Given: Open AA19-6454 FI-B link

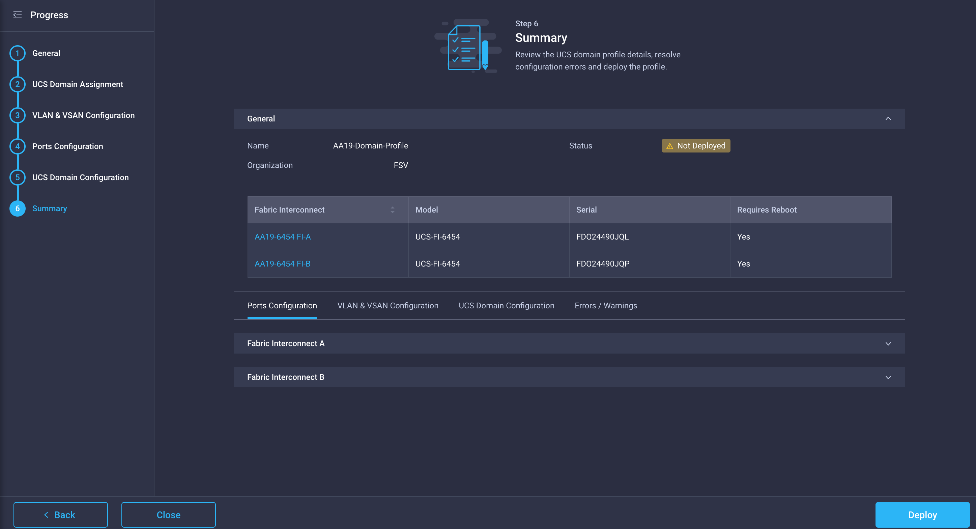Looking at the screenshot, I should click(x=283, y=264).
